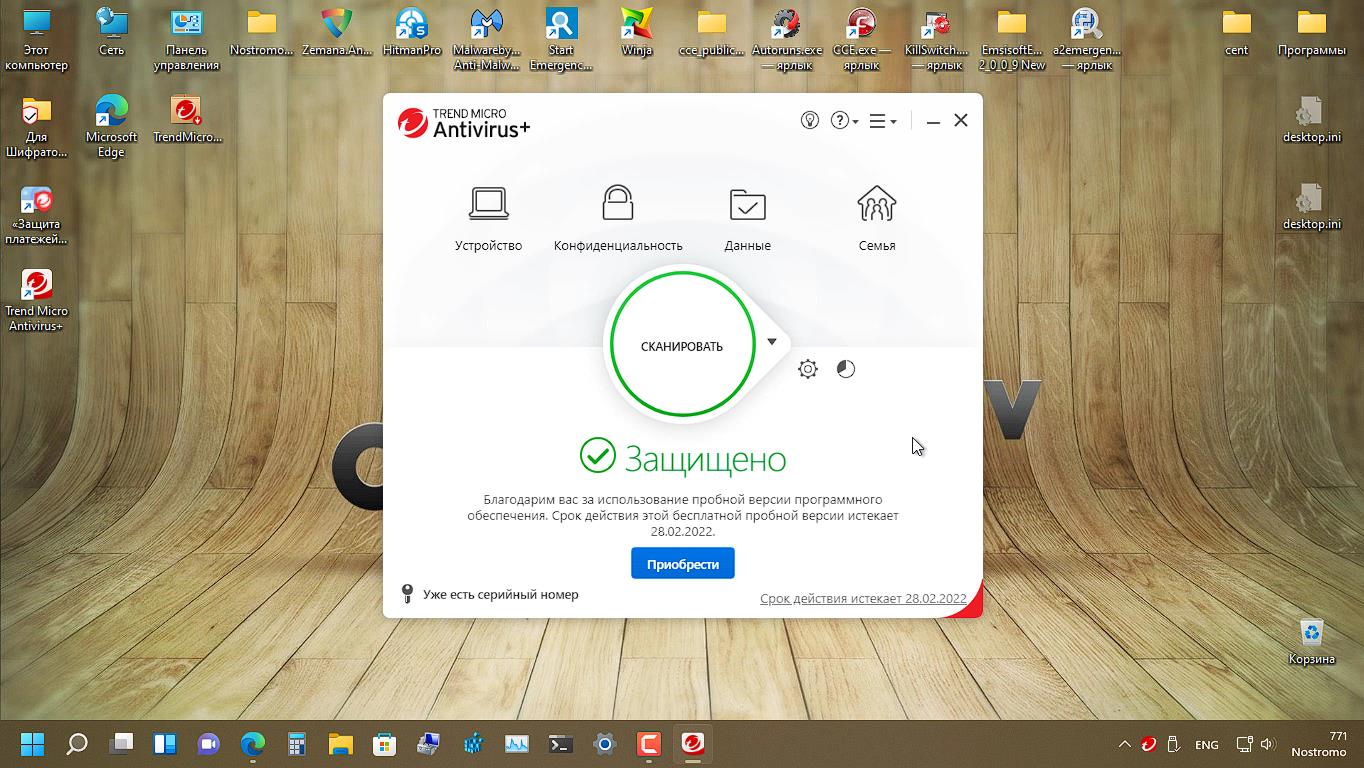Open the hamburger menu in Trend Micro
The image size is (1364, 768).
882,120
